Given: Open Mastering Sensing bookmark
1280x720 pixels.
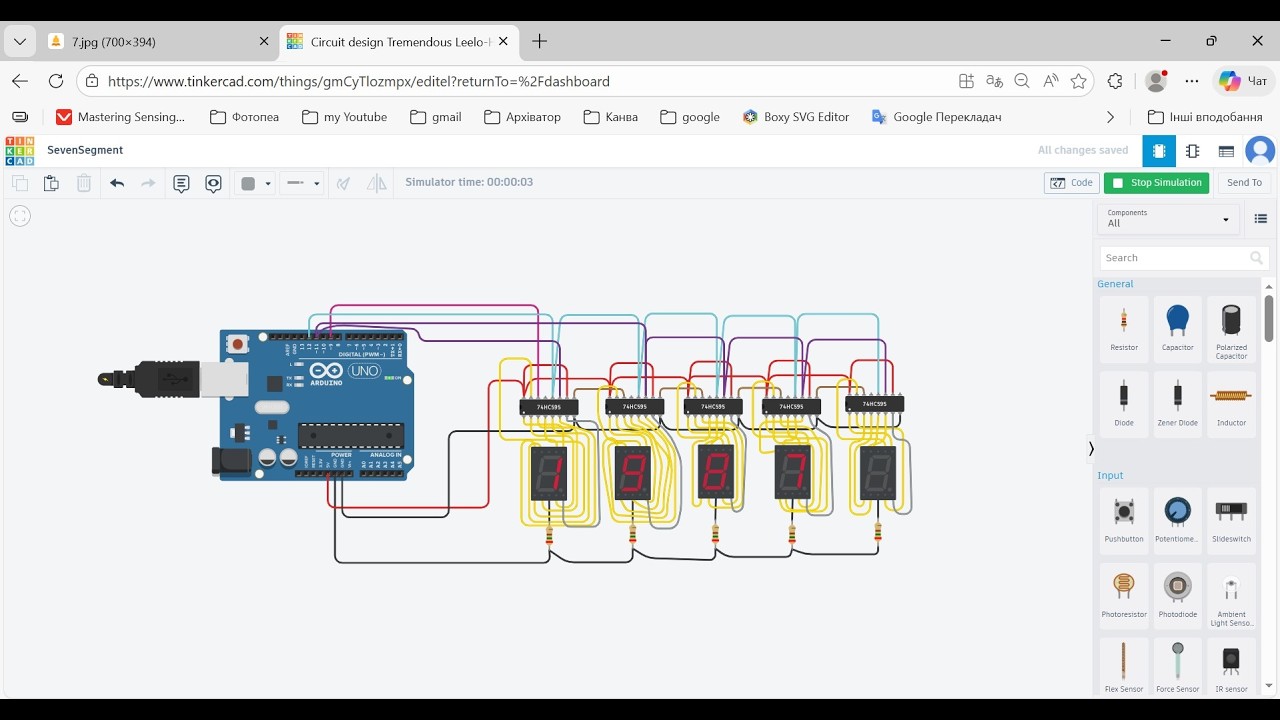Looking at the screenshot, I should (x=121, y=117).
